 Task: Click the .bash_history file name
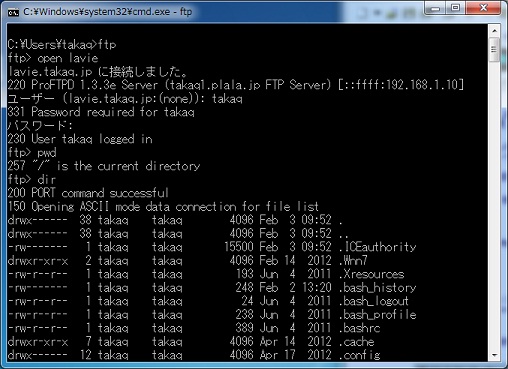[x=377, y=288]
